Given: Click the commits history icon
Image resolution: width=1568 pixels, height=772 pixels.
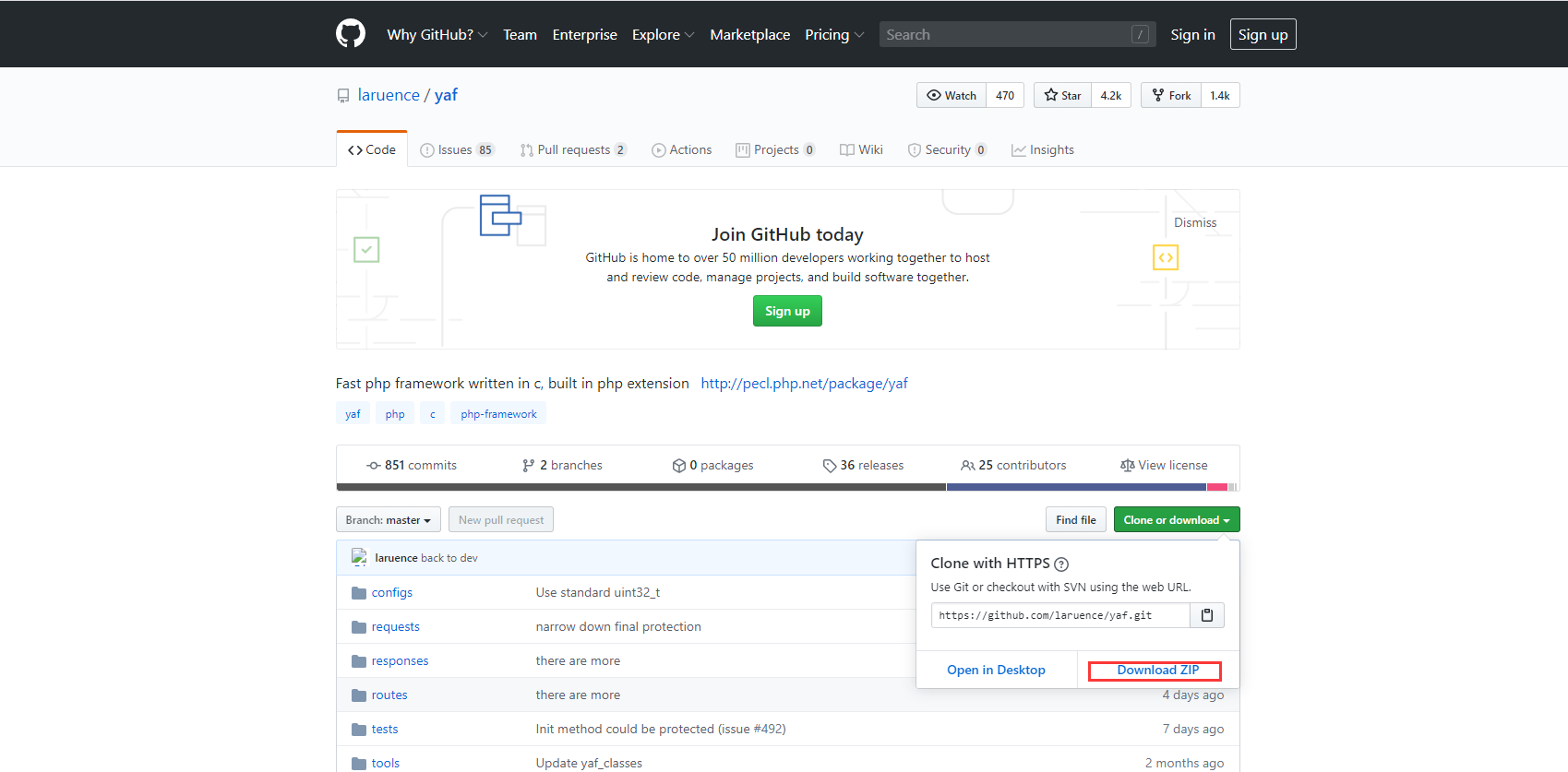Looking at the screenshot, I should tap(374, 466).
